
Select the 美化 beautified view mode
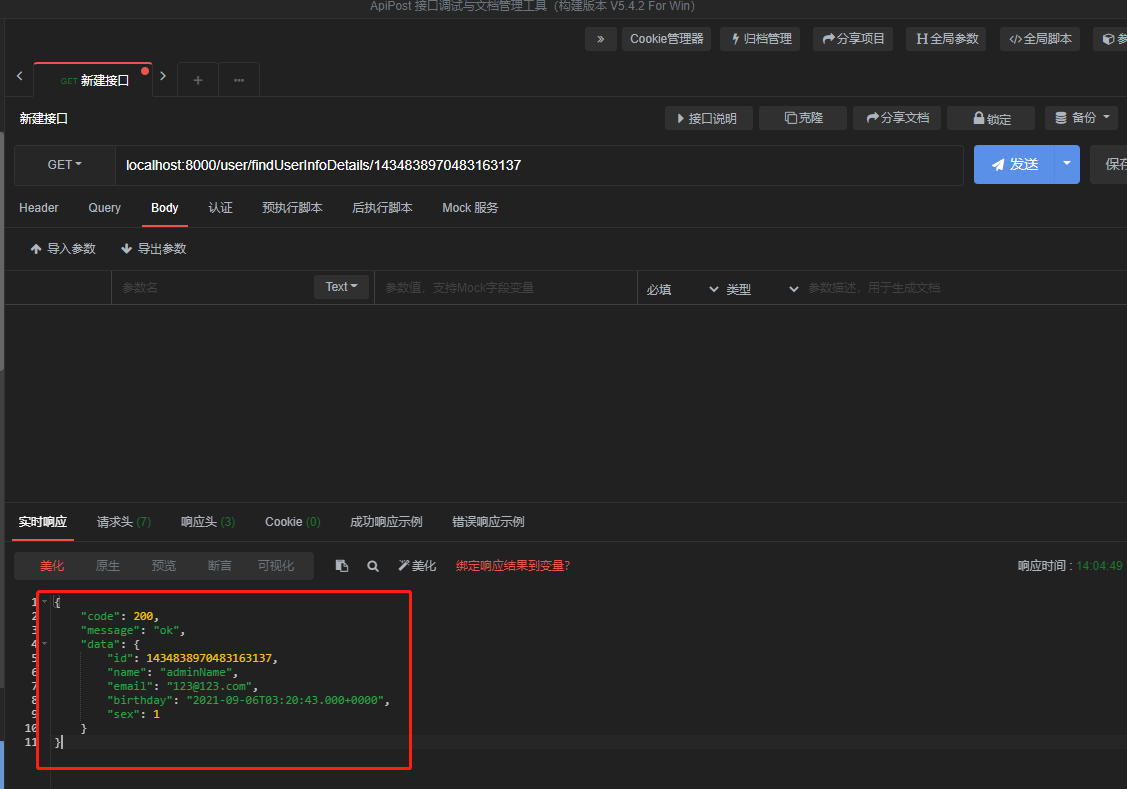pos(52,566)
